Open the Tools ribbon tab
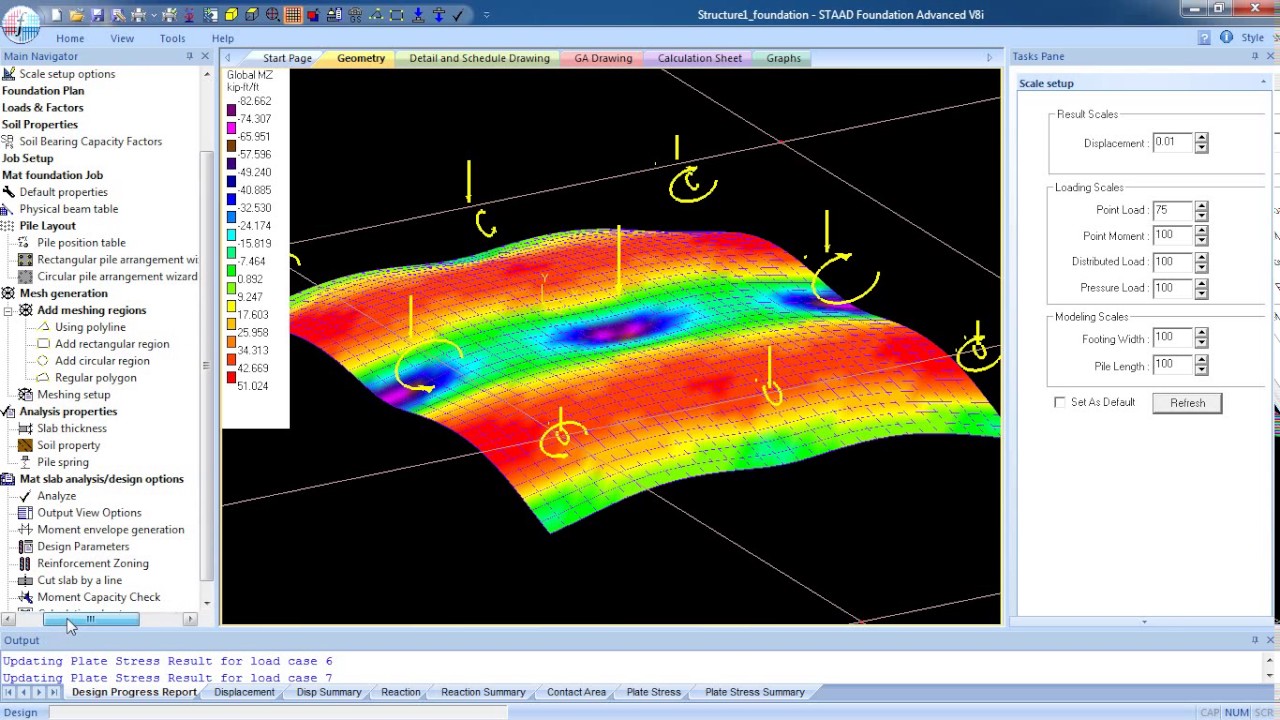The image size is (1280, 720). [x=172, y=38]
